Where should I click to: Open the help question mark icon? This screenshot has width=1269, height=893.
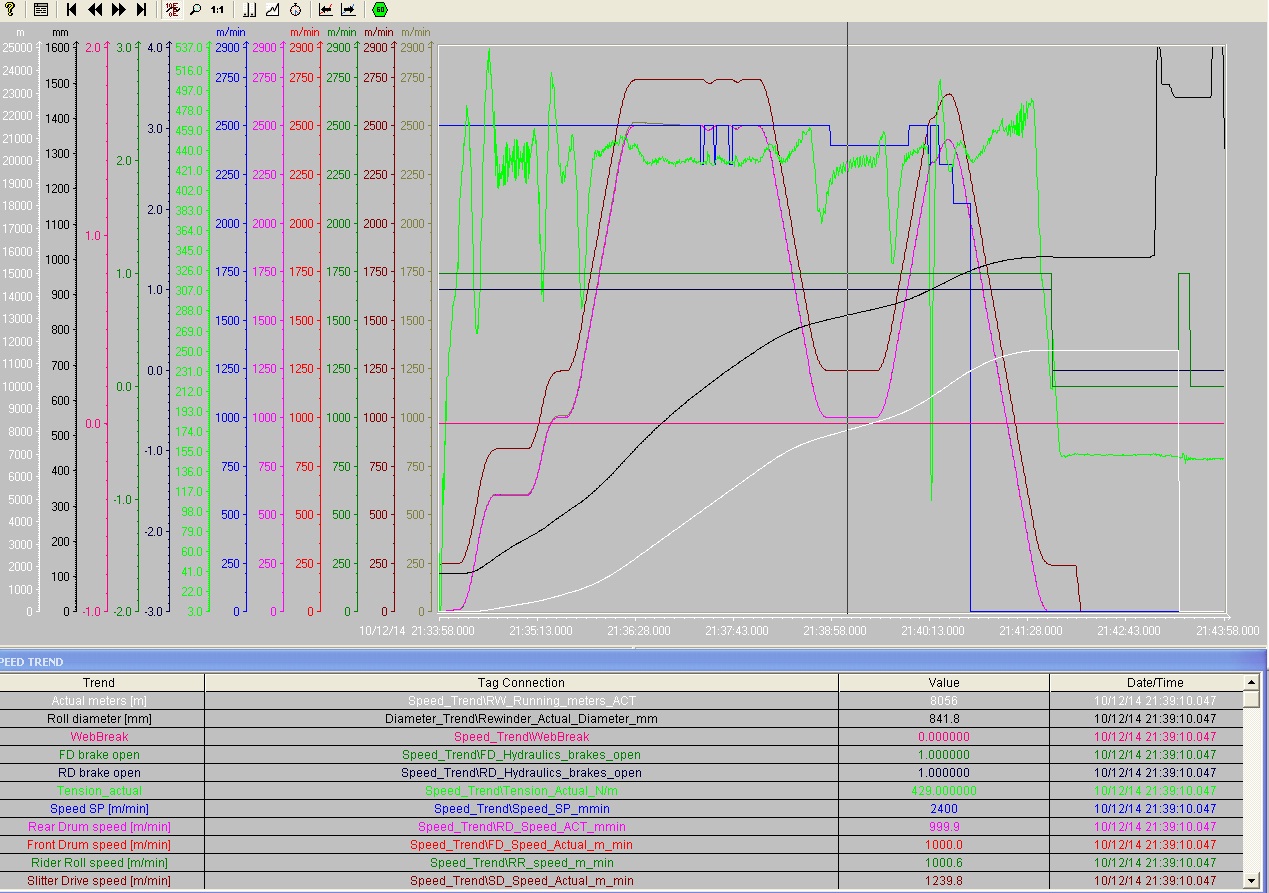click(11, 10)
